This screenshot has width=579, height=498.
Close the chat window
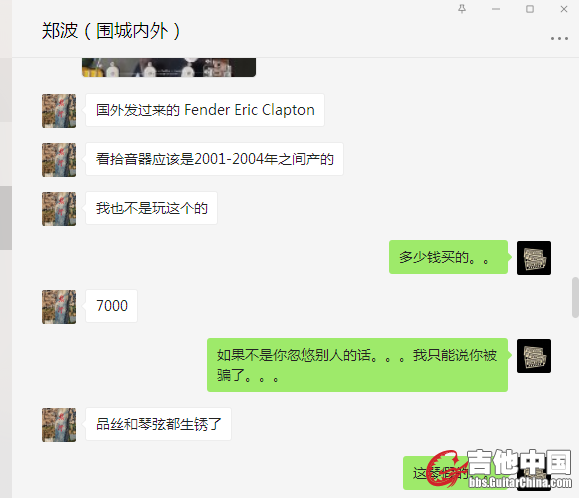click(563, 9)
